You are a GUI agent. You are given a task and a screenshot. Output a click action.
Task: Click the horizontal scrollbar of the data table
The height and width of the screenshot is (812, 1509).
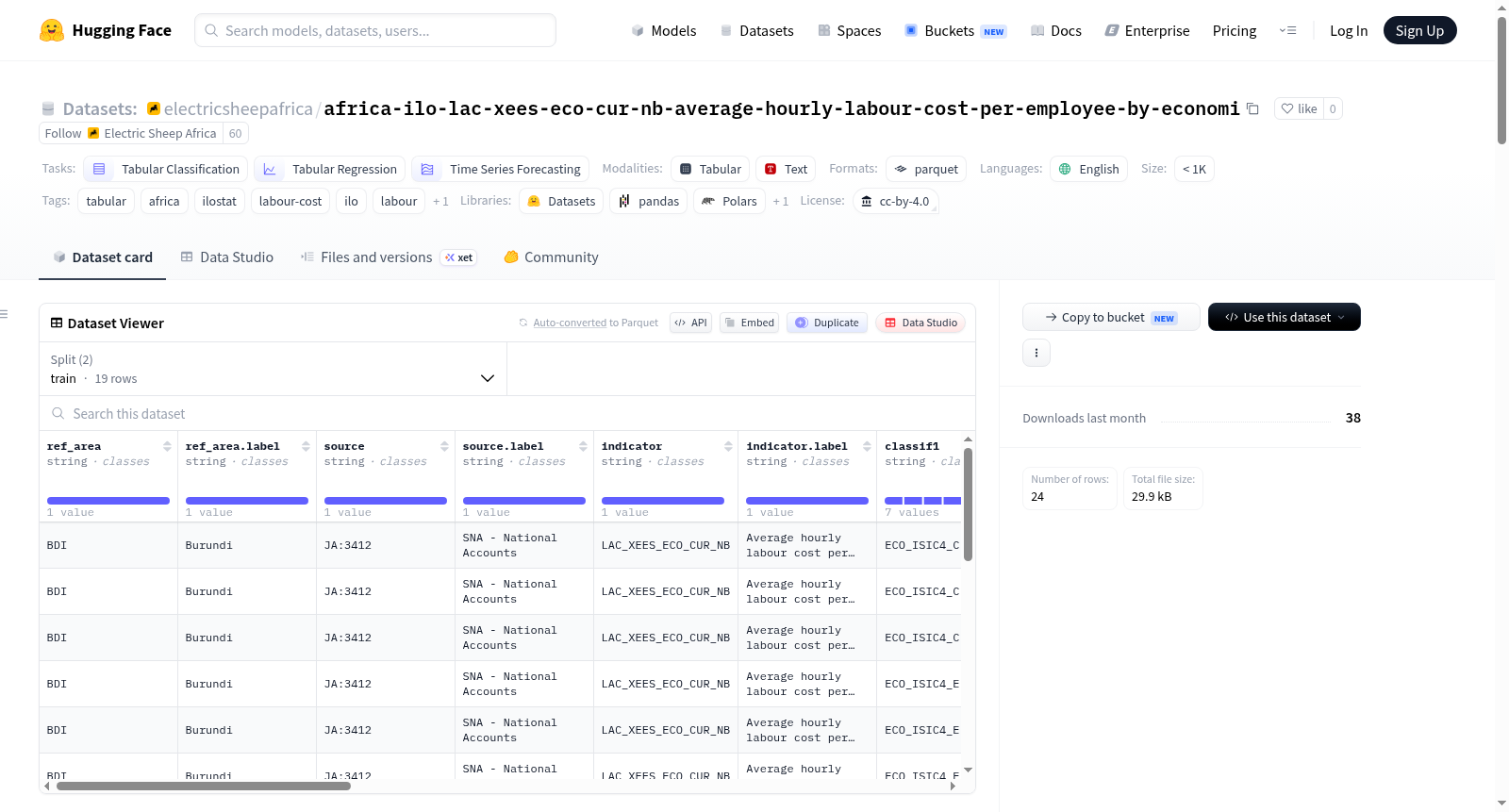point(203,786)
